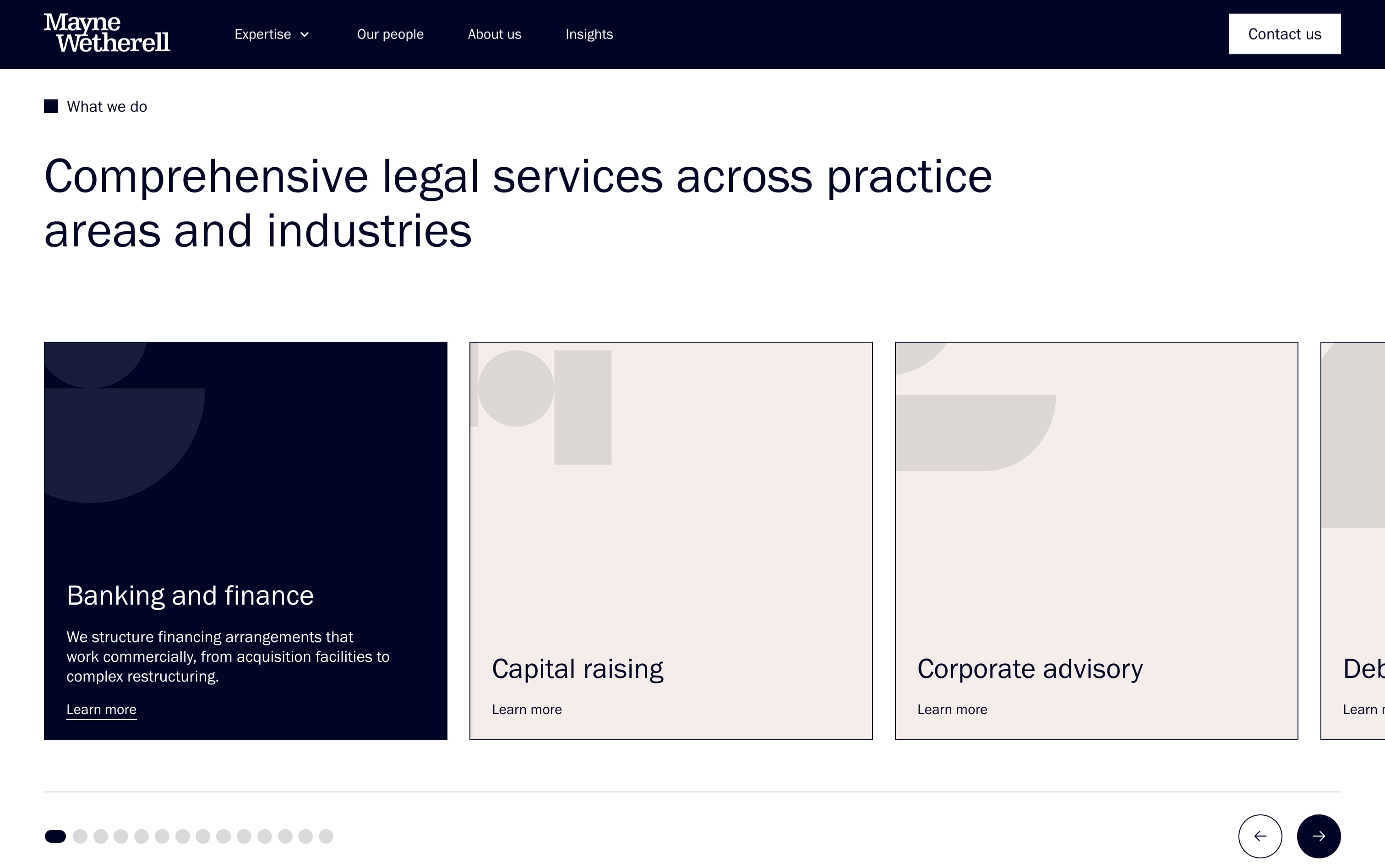1385x868 pixels.
Task: Select the first active carousel indicator
Action: (x=56, y=836)
